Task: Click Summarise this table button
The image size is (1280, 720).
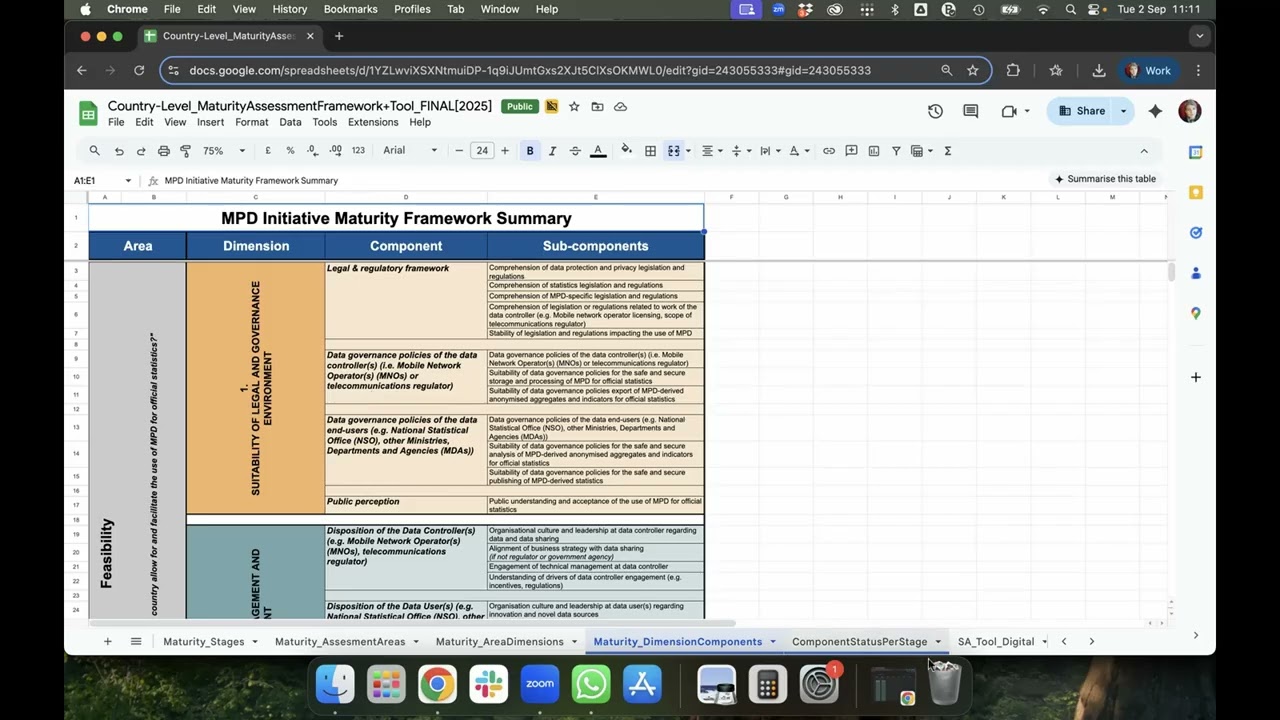Action: (1104, 179)
